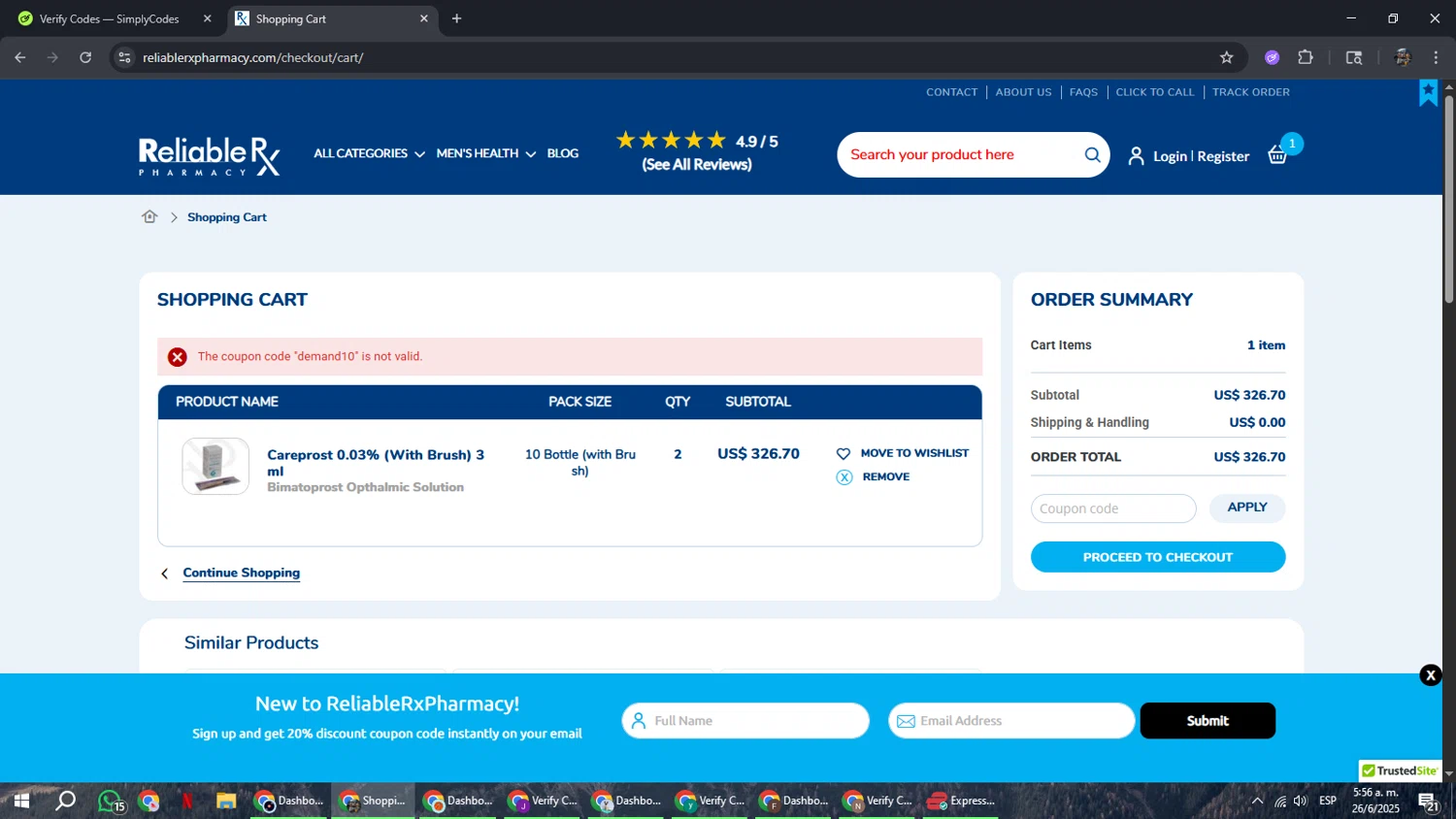Click the TrustedSite badge

tap(1400, 770)
